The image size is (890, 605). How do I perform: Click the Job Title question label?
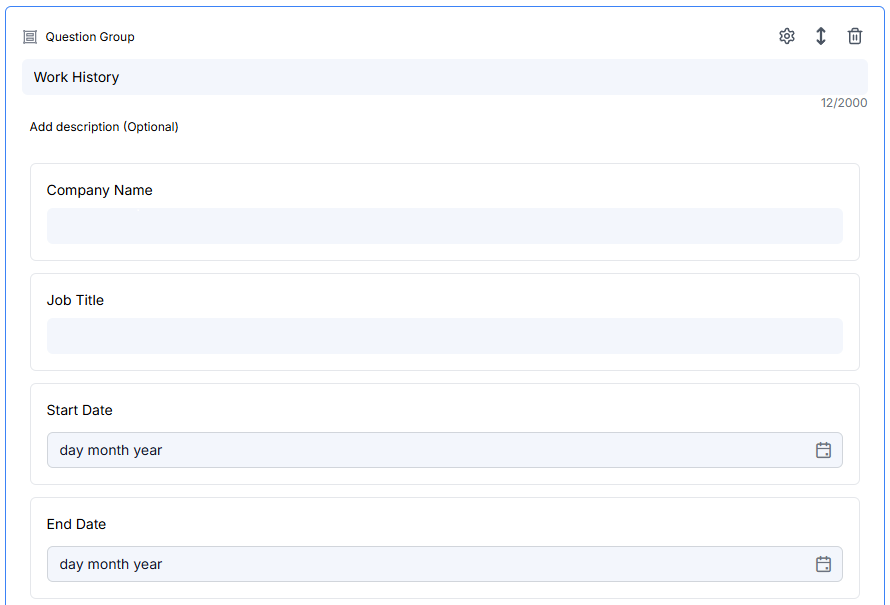point(77,300)
